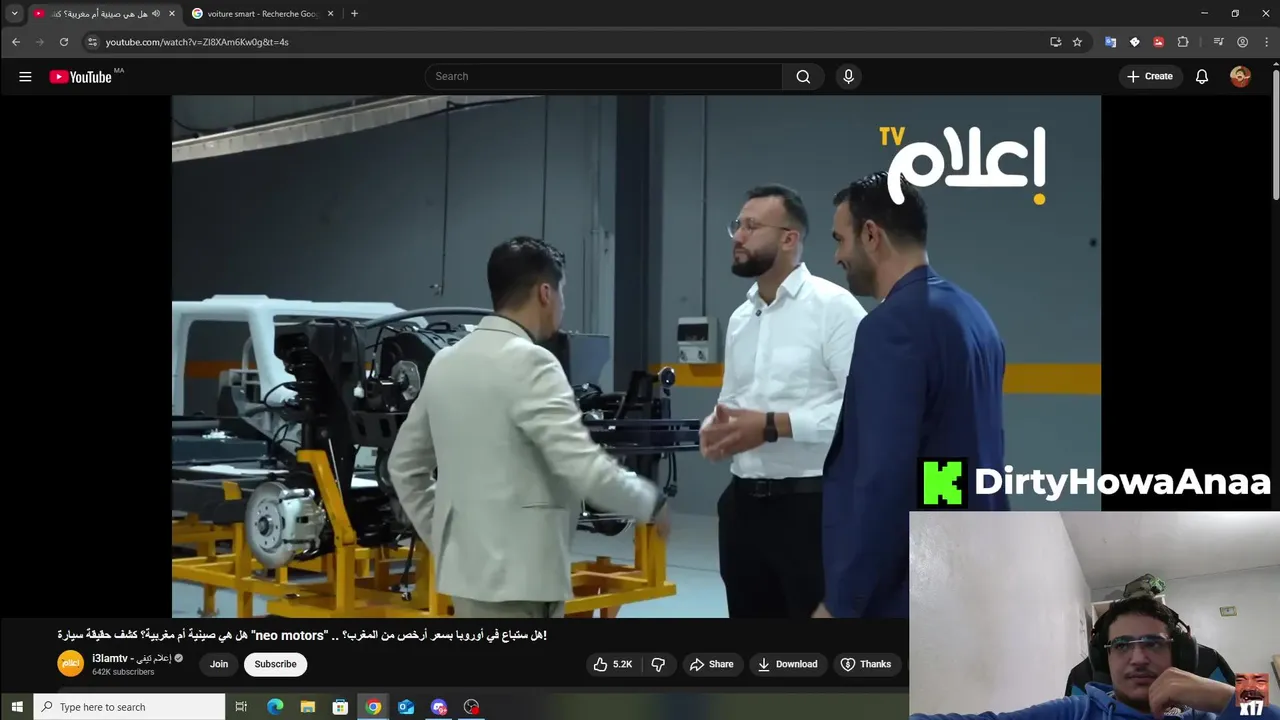Open the black tag extension icon

click(x=1134, y=42)
